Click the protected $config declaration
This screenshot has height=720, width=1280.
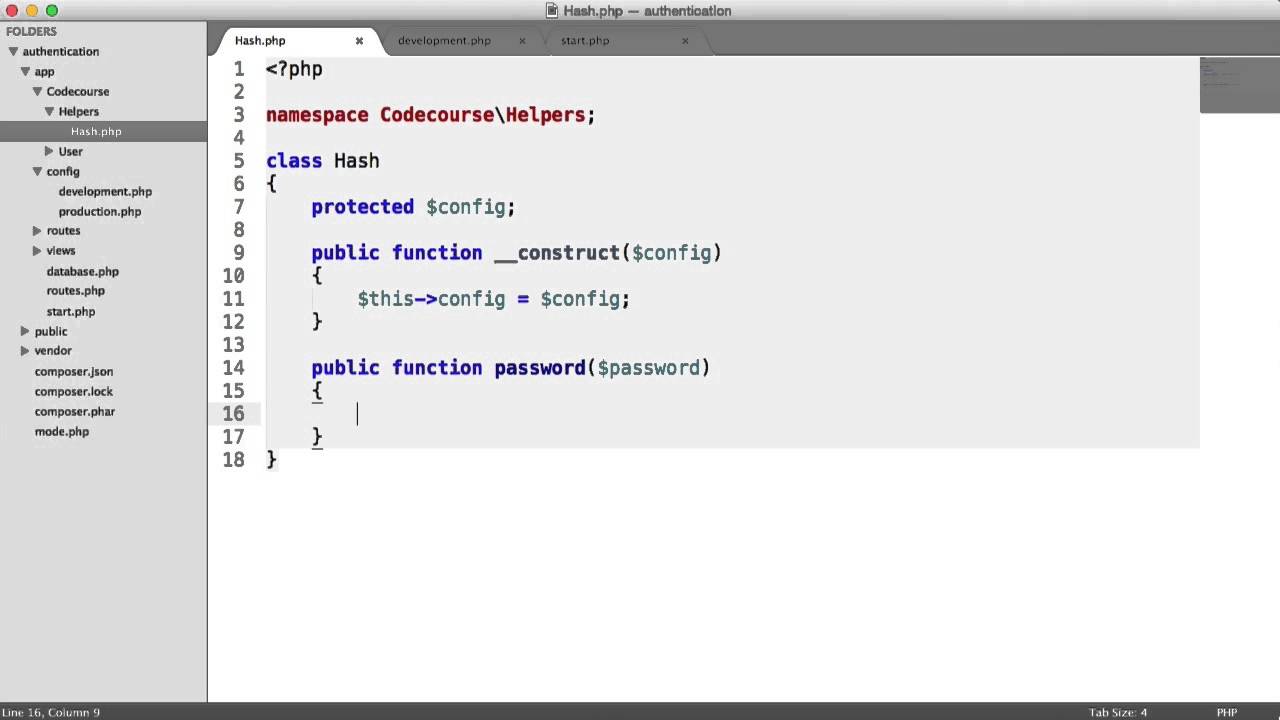413,207
